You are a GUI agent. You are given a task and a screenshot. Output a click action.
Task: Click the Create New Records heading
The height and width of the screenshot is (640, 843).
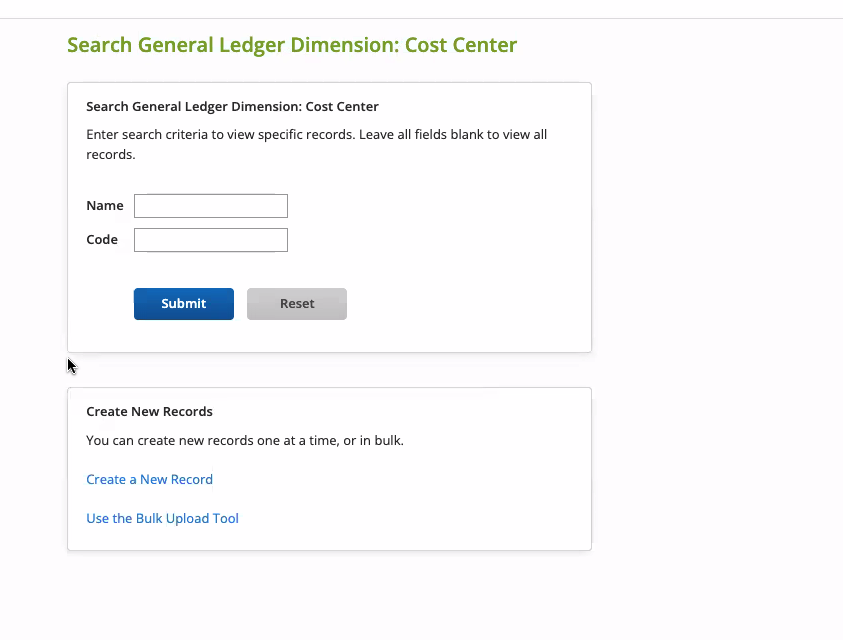tap(149, 411)
